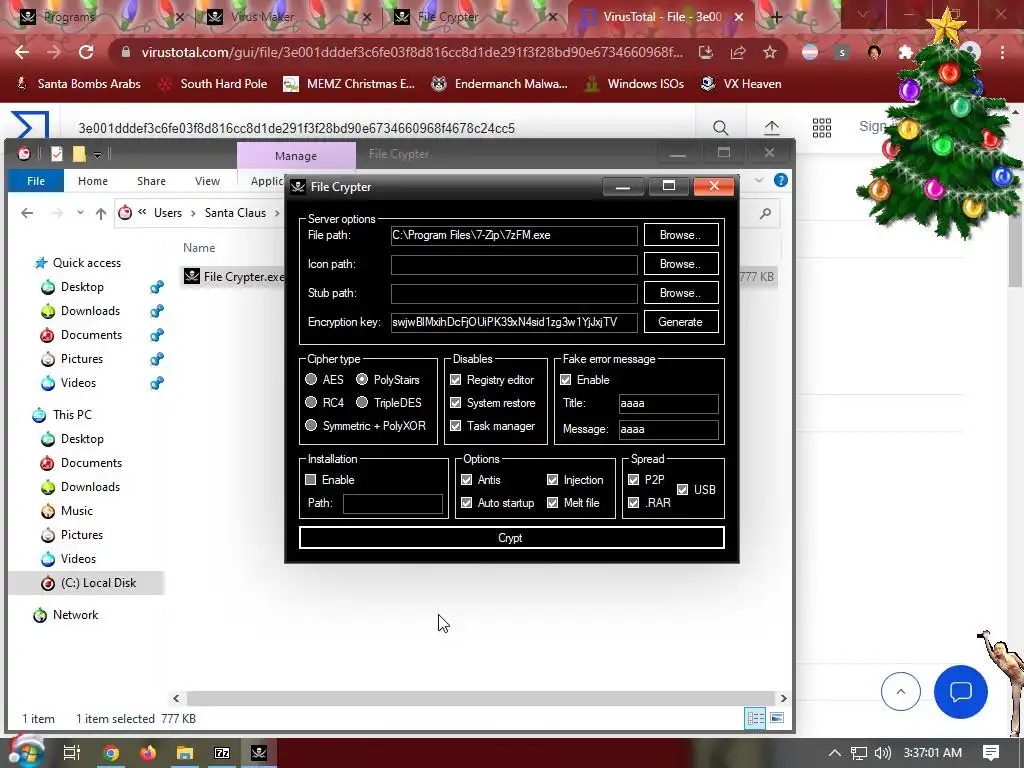Image resolution: width=1024 pixels, height=768 pixels.
Task: Click right arrow of Explorer horizontal scrollbar
Action: click(783, 698)
